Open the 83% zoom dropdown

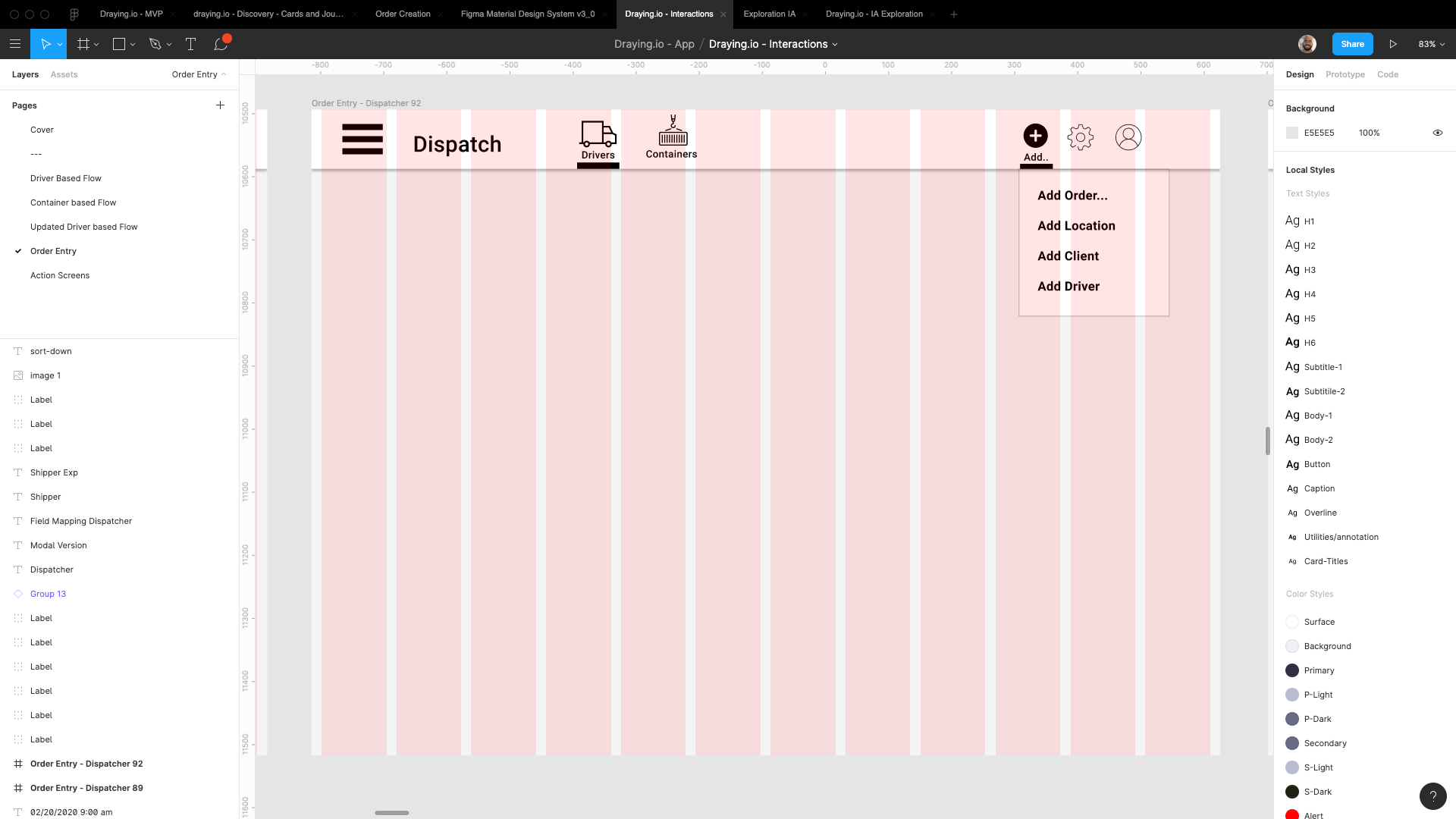1431,44
